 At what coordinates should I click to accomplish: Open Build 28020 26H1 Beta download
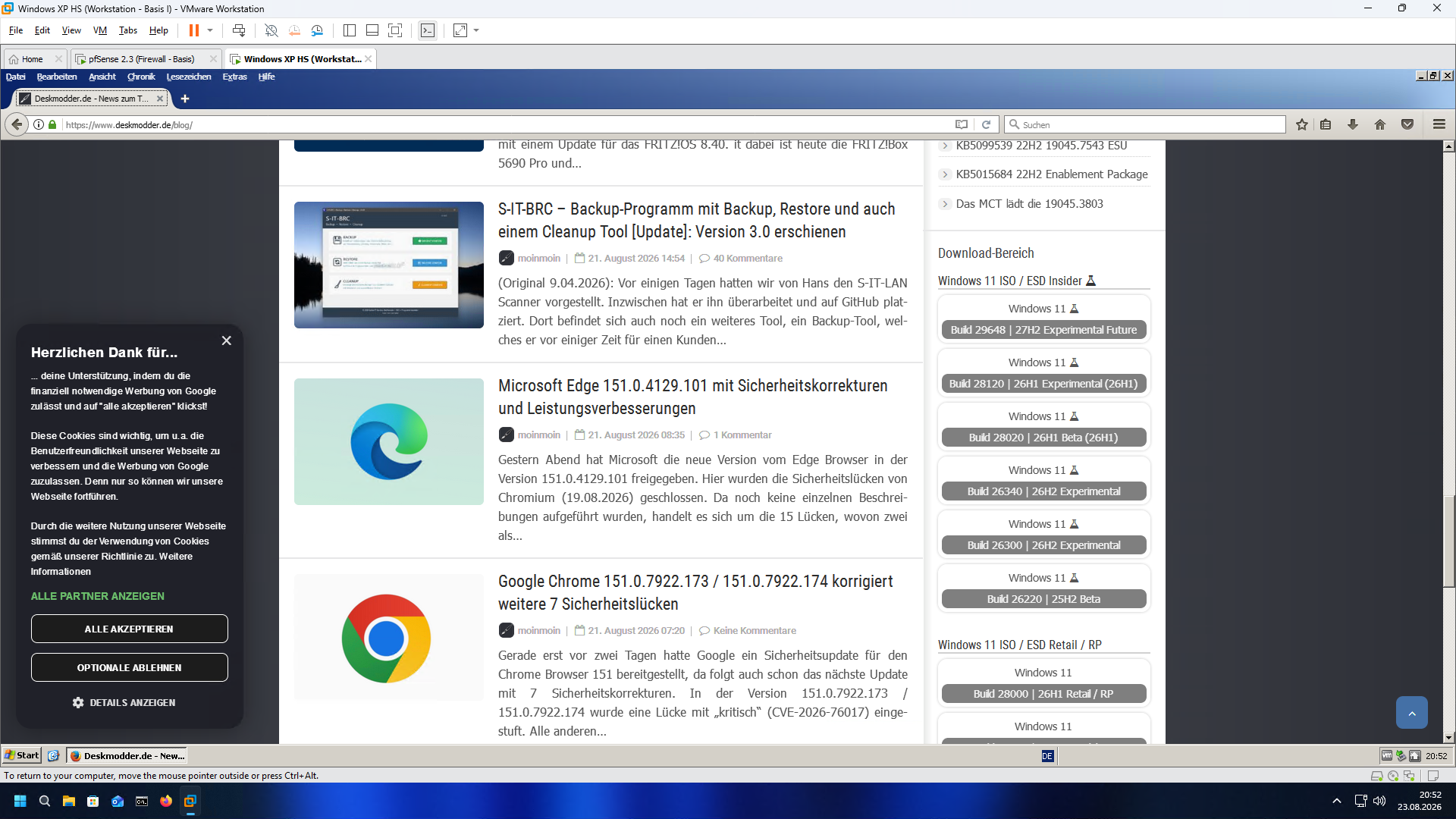[1043, 438]
